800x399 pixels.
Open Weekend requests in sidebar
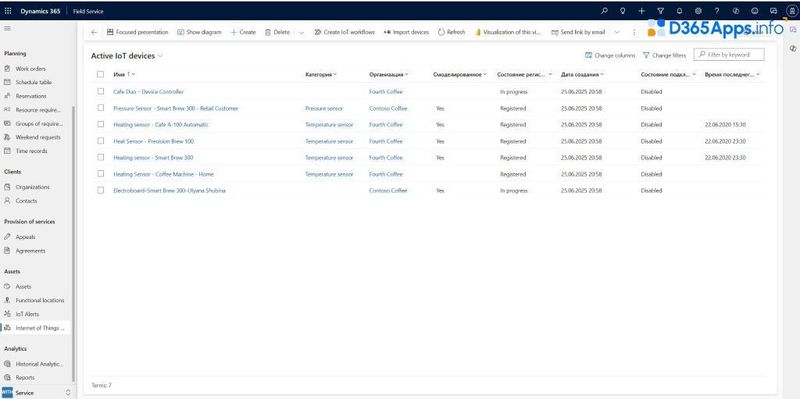pyautogui.click(x=38, y=137)
